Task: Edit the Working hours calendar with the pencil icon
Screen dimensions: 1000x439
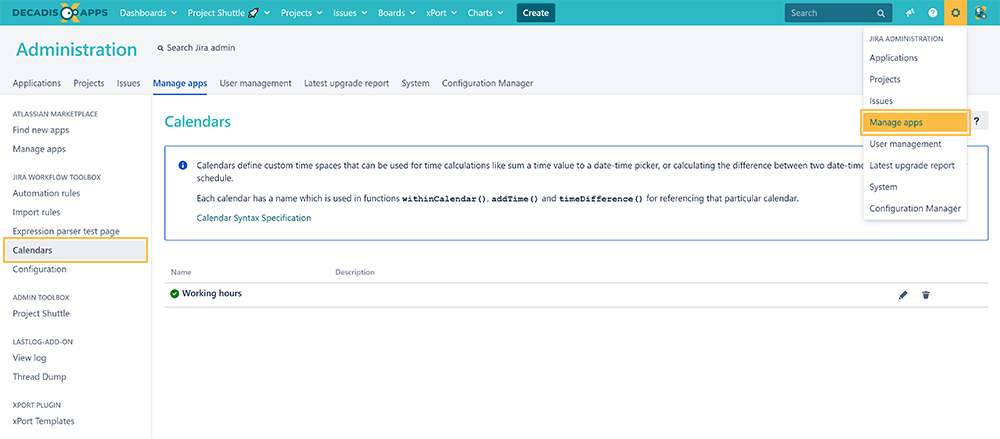Action: 902,295
